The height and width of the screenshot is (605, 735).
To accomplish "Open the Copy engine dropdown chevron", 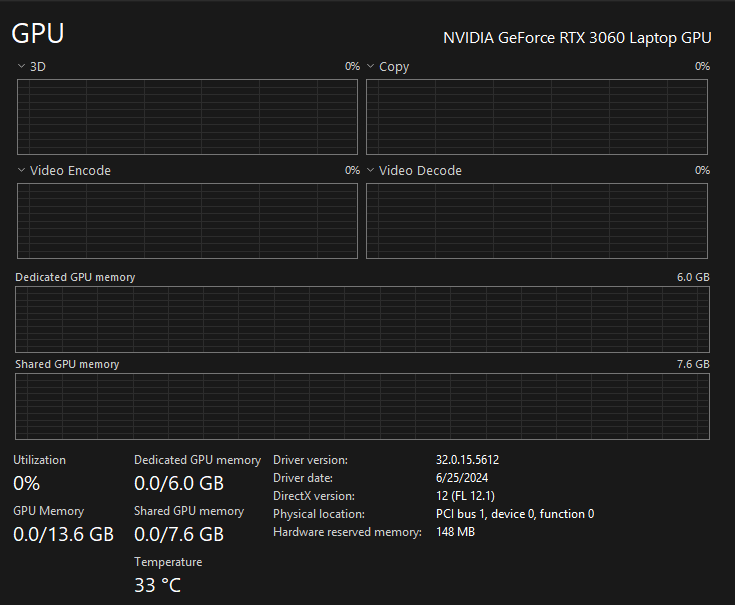I will click(x=370, y=67).
